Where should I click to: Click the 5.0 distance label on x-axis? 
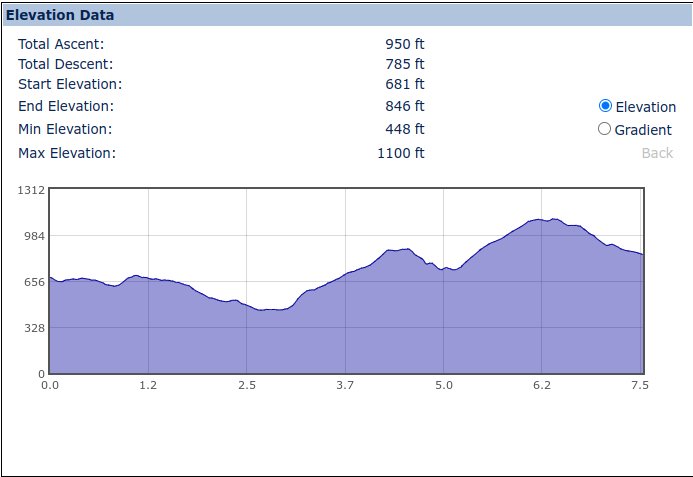coord(444,385)
